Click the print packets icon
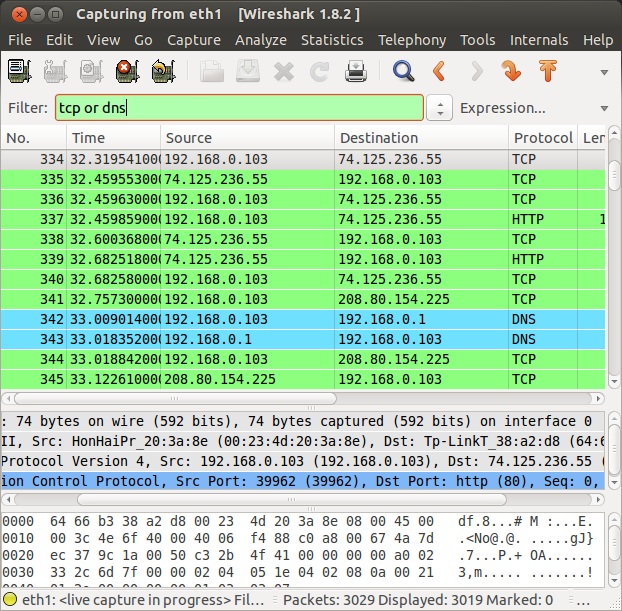The image size is (622, 611). pos(355,71)
